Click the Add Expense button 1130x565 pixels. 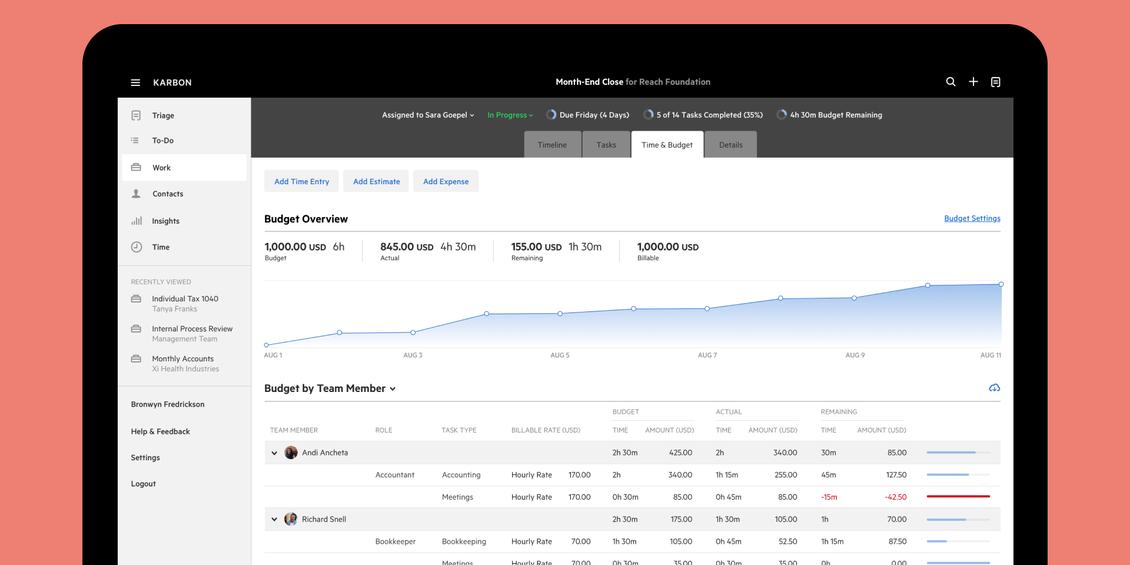point(446,182)
